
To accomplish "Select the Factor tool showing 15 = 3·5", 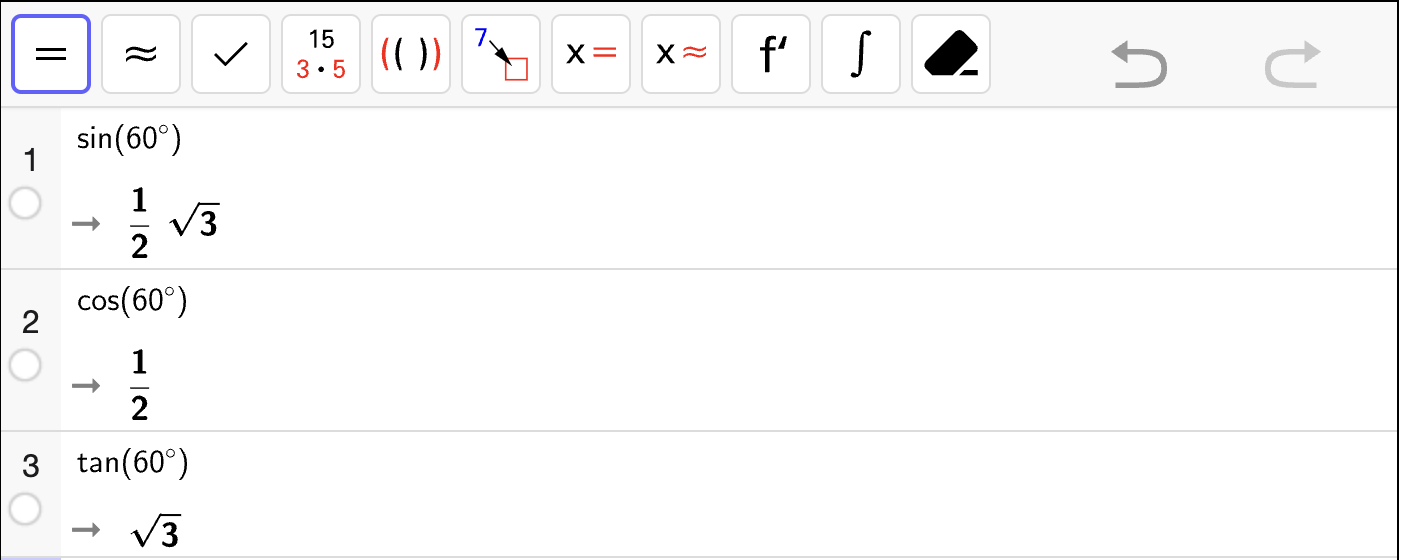I will tap(321, 54).
